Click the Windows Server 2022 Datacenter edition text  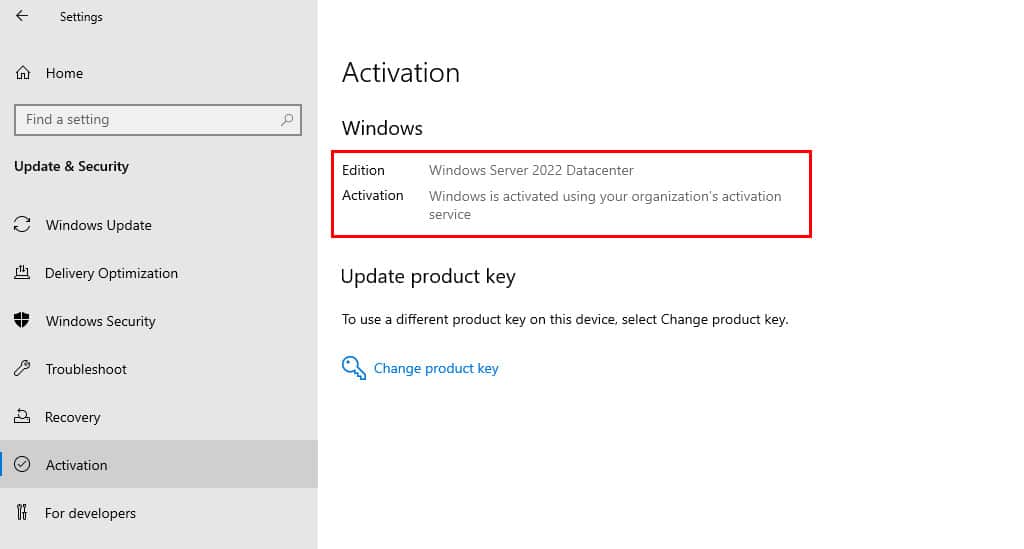[531, 170]
